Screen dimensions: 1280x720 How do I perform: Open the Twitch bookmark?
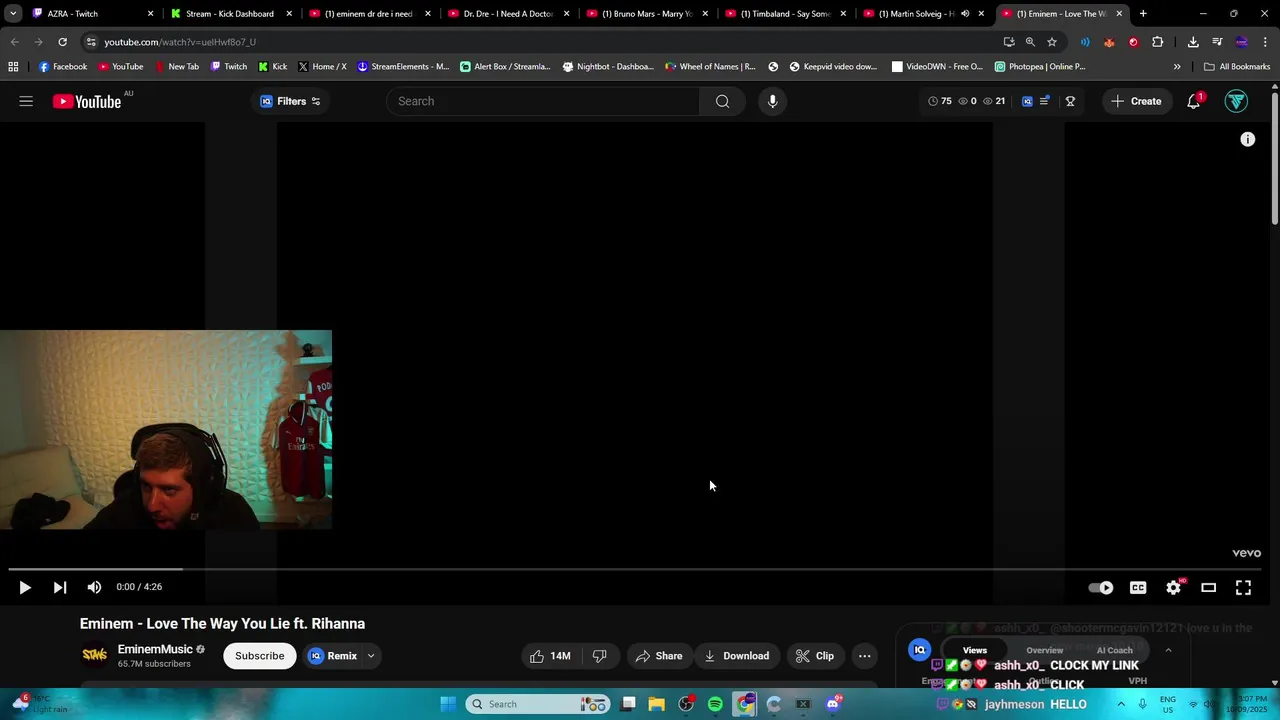tap(229, 67)
